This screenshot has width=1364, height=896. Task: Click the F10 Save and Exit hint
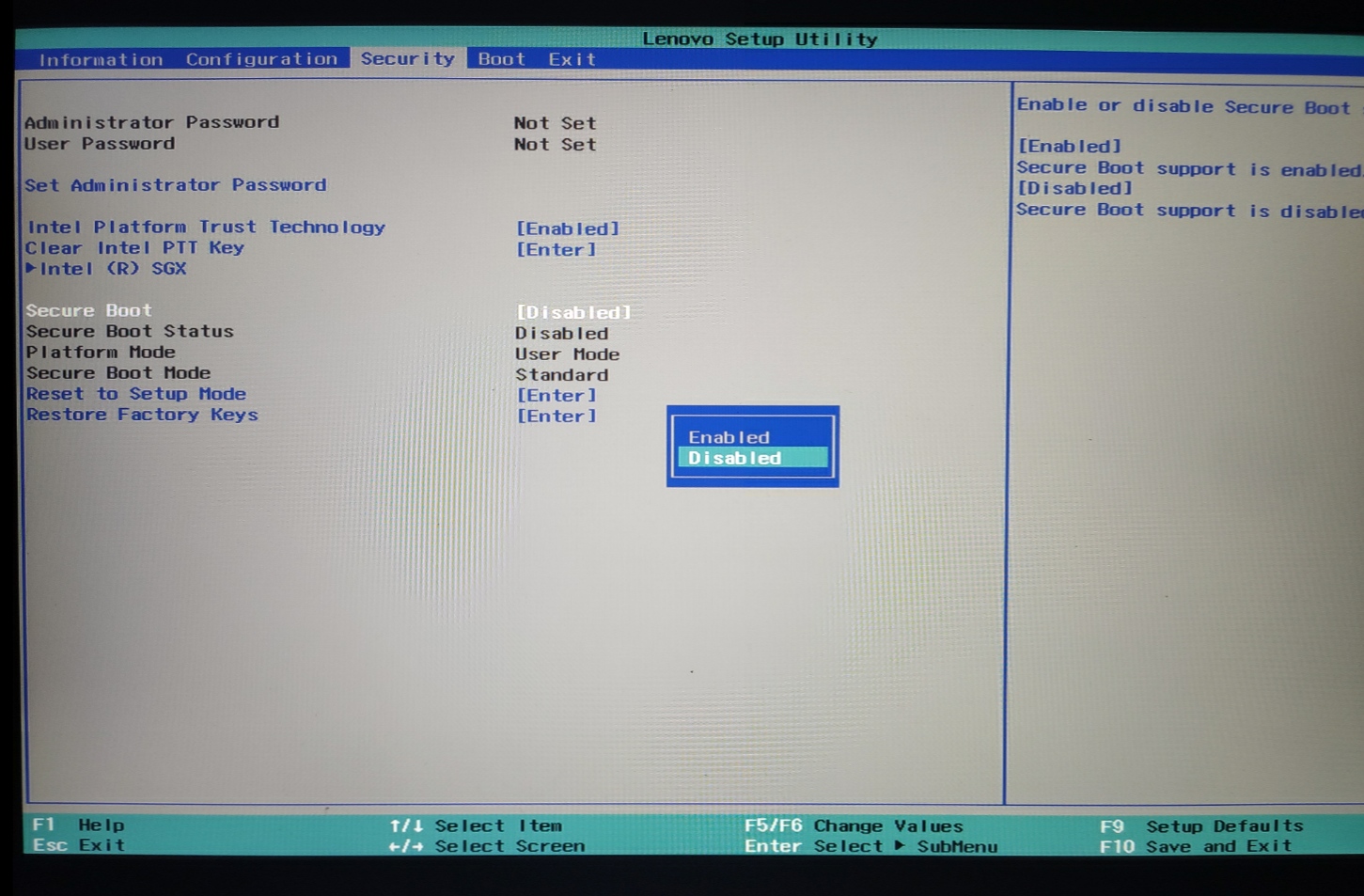[x=1196, y=846]
